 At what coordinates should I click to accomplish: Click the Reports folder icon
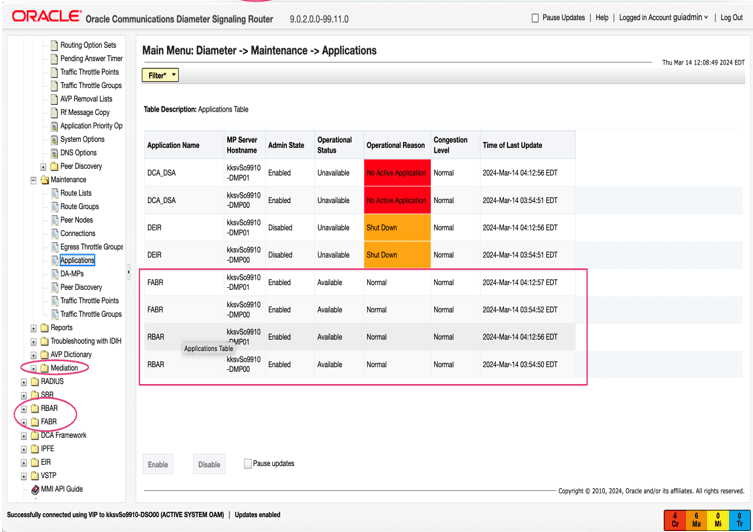(45, 327)
